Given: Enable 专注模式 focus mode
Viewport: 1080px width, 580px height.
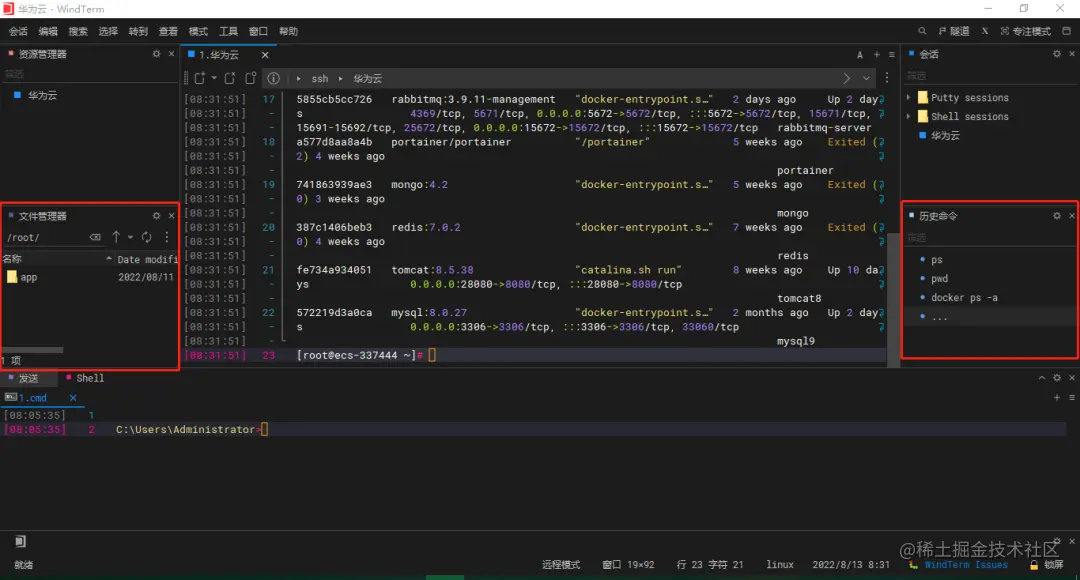Looking at the screenshot, I should [x=1026, y=31].
